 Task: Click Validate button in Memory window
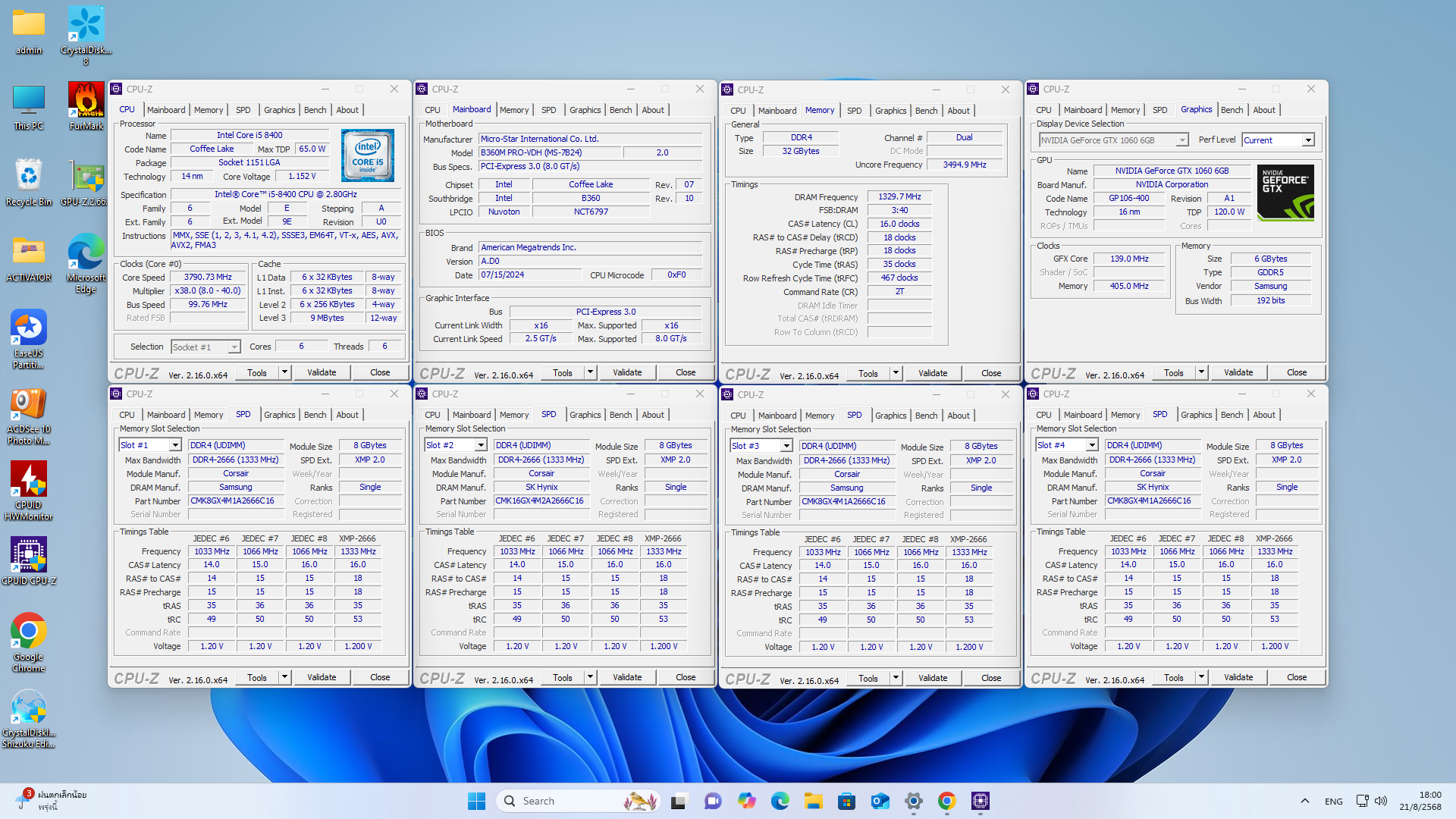click(x=933, y=373)
